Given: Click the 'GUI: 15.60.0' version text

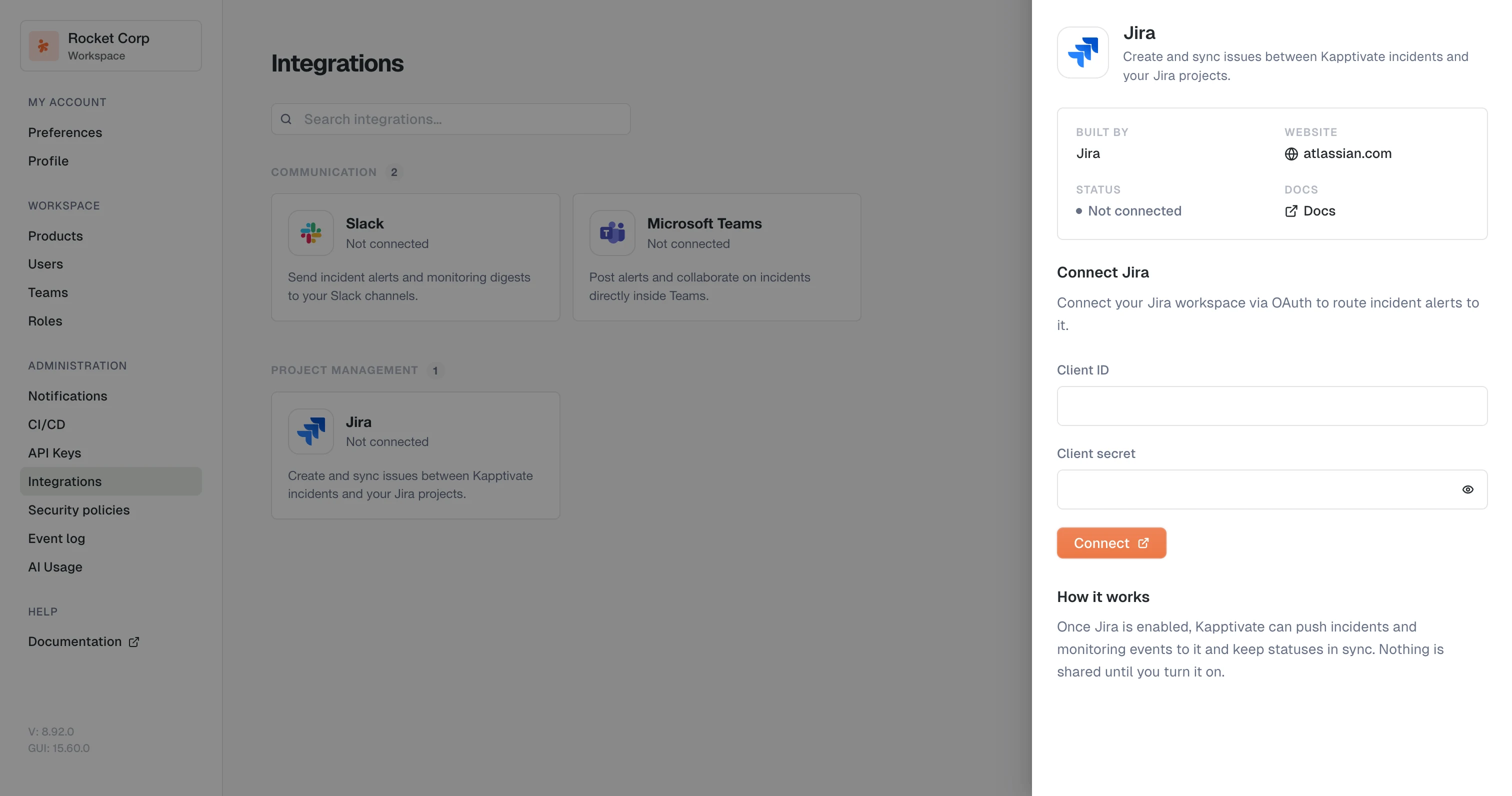Looking at the screenshot, I should (58, 748).
